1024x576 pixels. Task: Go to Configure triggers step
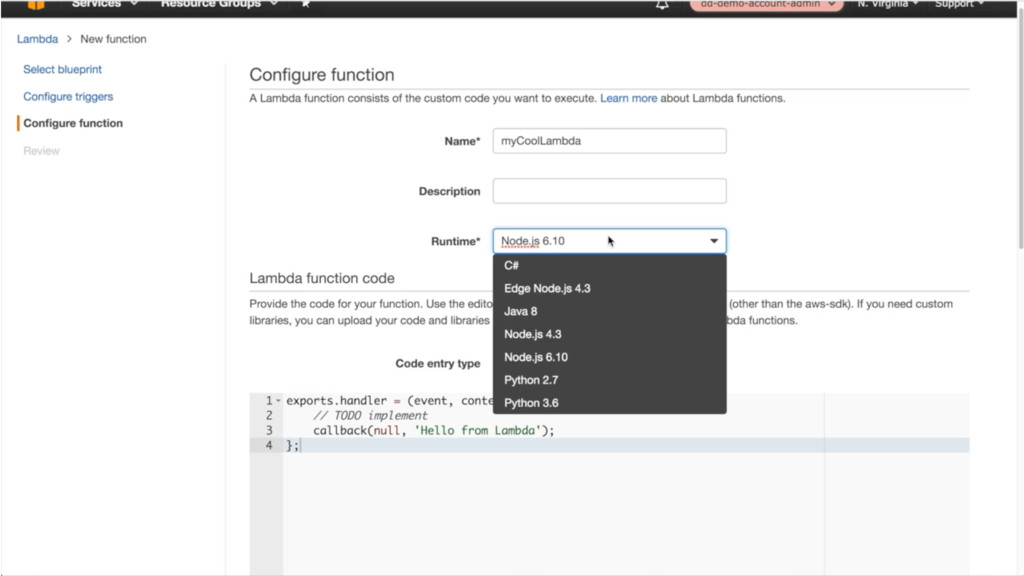tap(68, 97)
